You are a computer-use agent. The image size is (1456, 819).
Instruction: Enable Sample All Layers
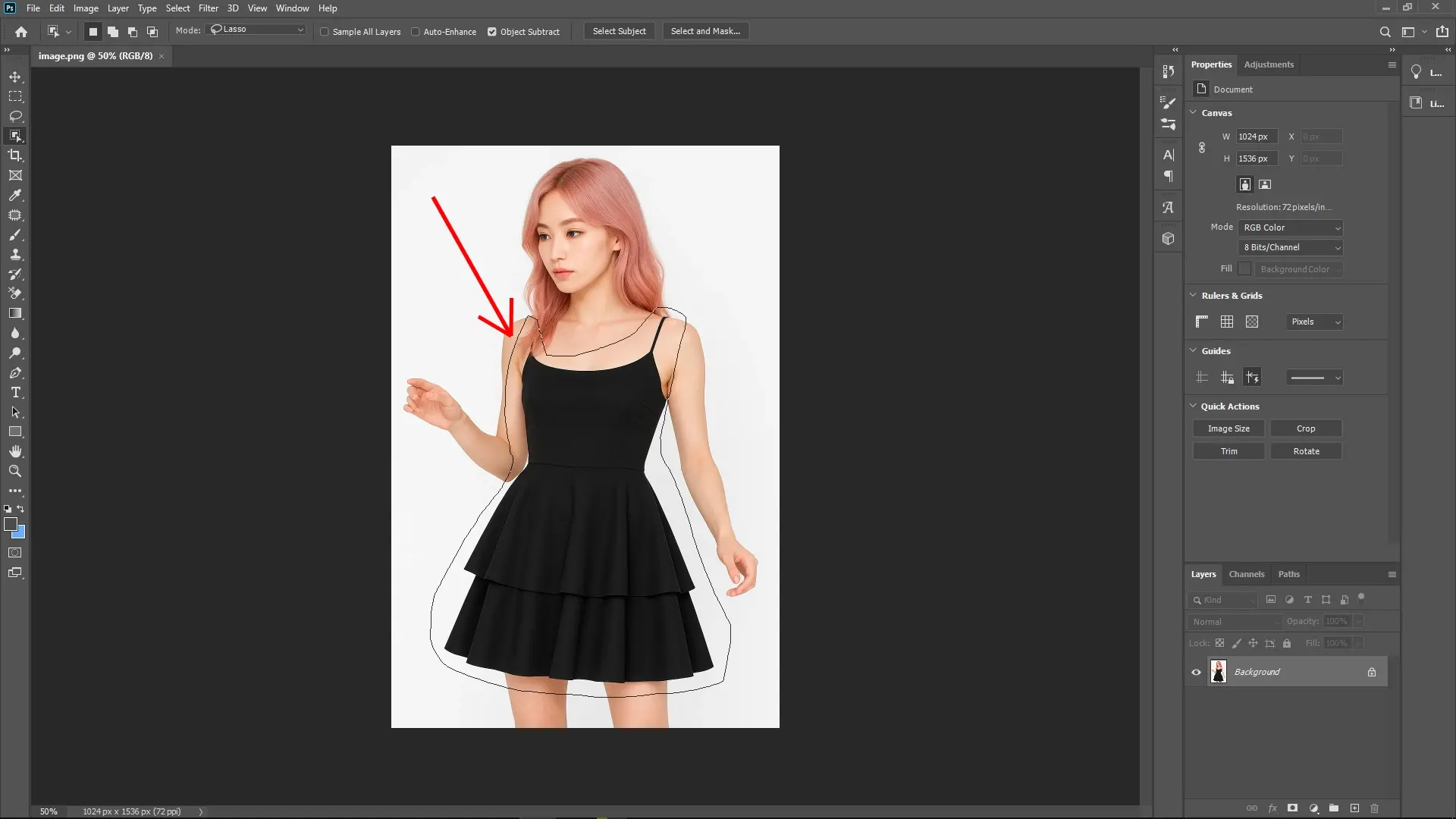325,32
